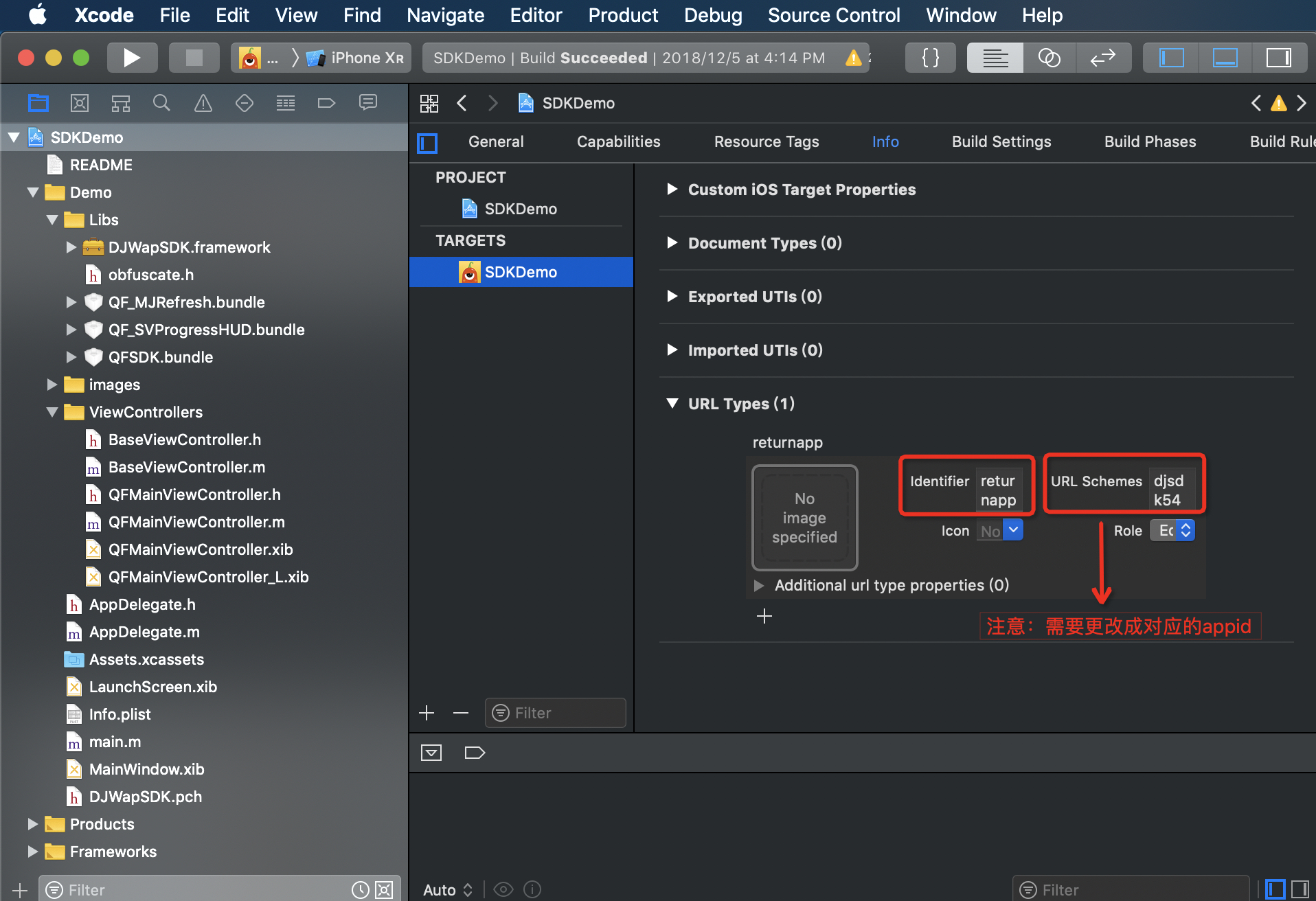
Task: Open the Resource Tags tab
Action: pyautogui.click(x=767, y=142)
